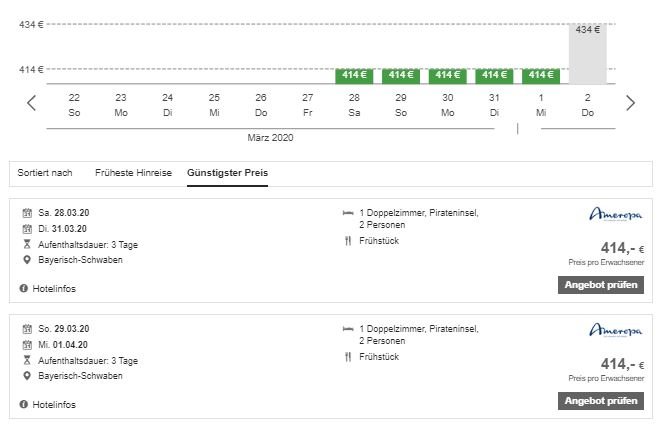Select the 414 € bar for Monday 30
This screenshot has height=425, width=664.
pyautogui.click(x=447, y=75)
